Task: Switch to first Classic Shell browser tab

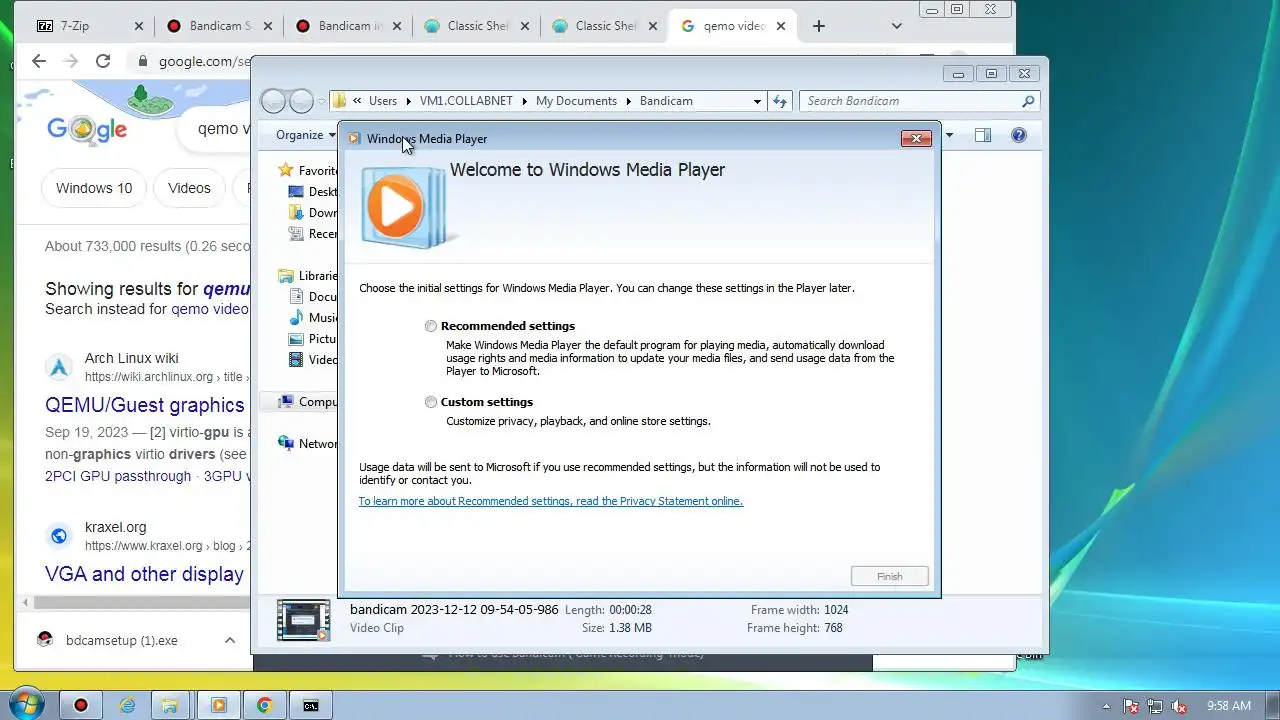Action: [477, 26]
